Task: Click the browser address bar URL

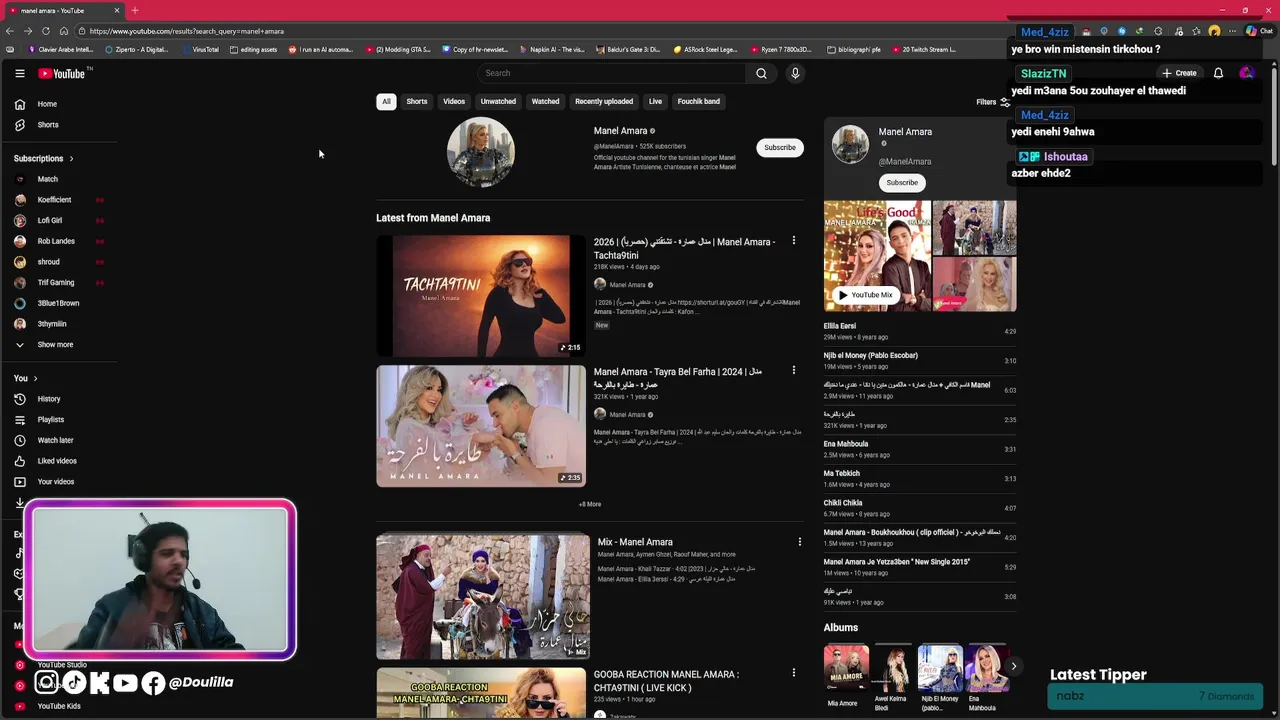Action: tap(187, 31)
